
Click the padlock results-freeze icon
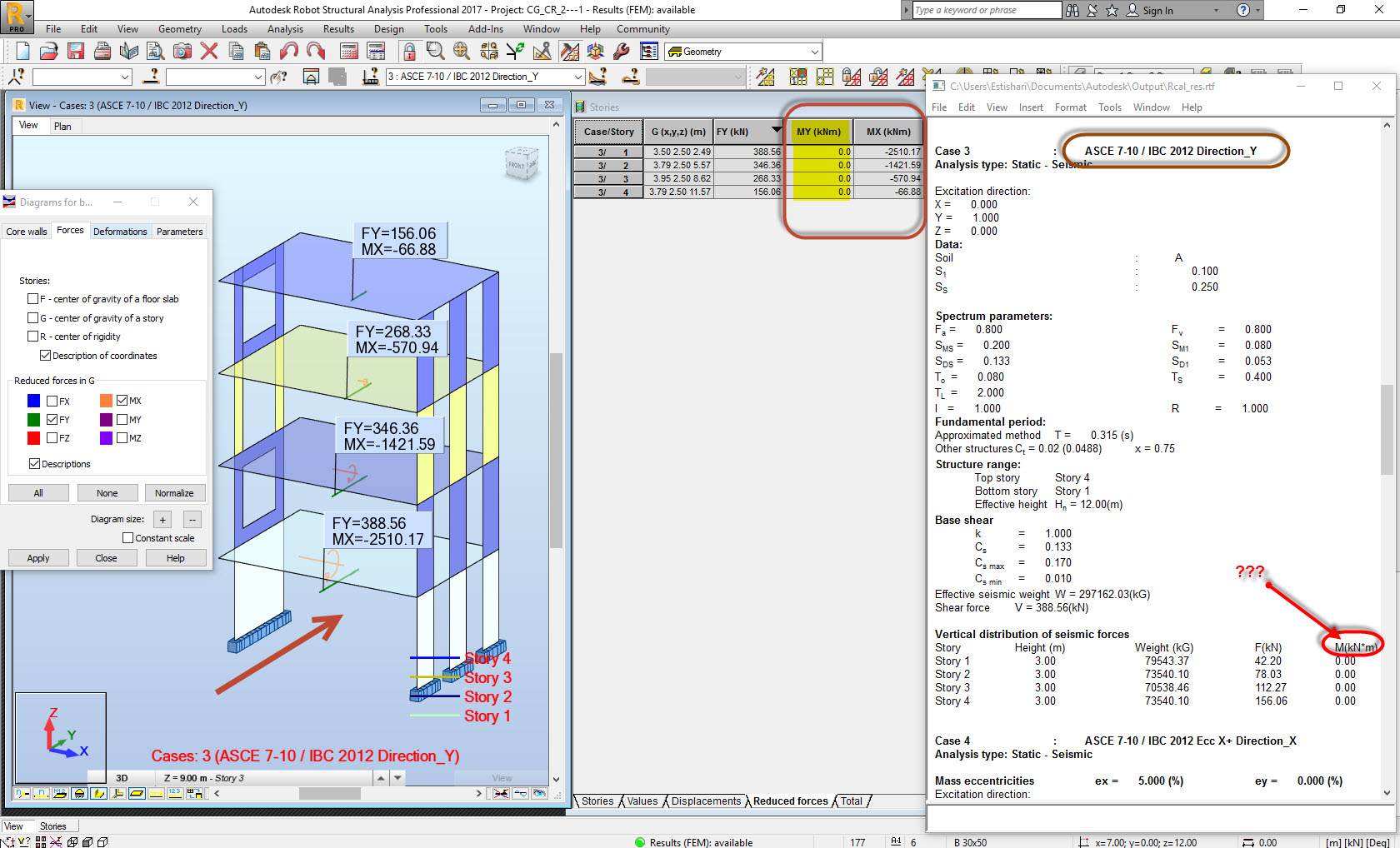tap(409, 52)
